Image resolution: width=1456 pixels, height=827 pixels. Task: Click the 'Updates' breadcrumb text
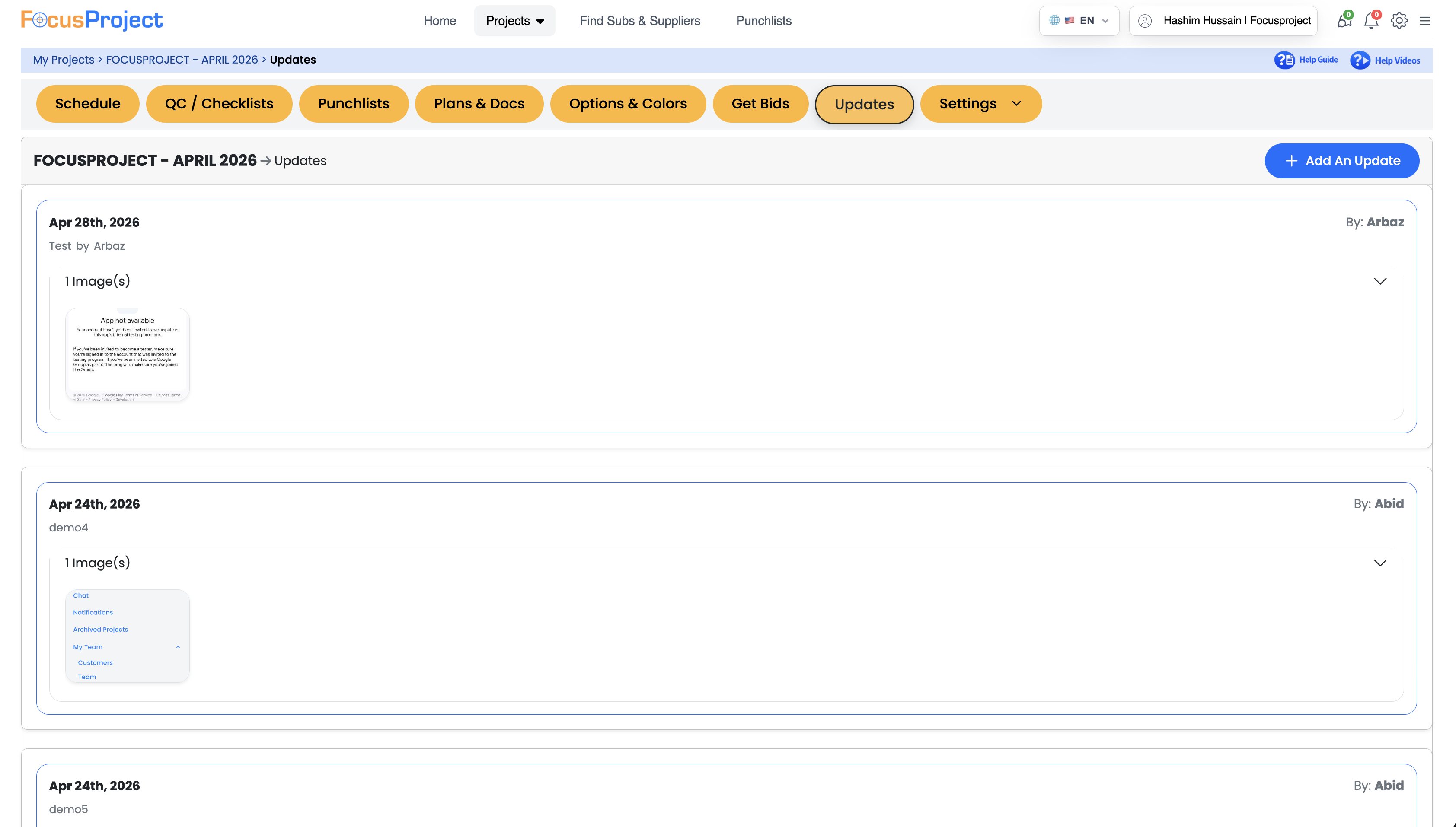pos(293,60)
